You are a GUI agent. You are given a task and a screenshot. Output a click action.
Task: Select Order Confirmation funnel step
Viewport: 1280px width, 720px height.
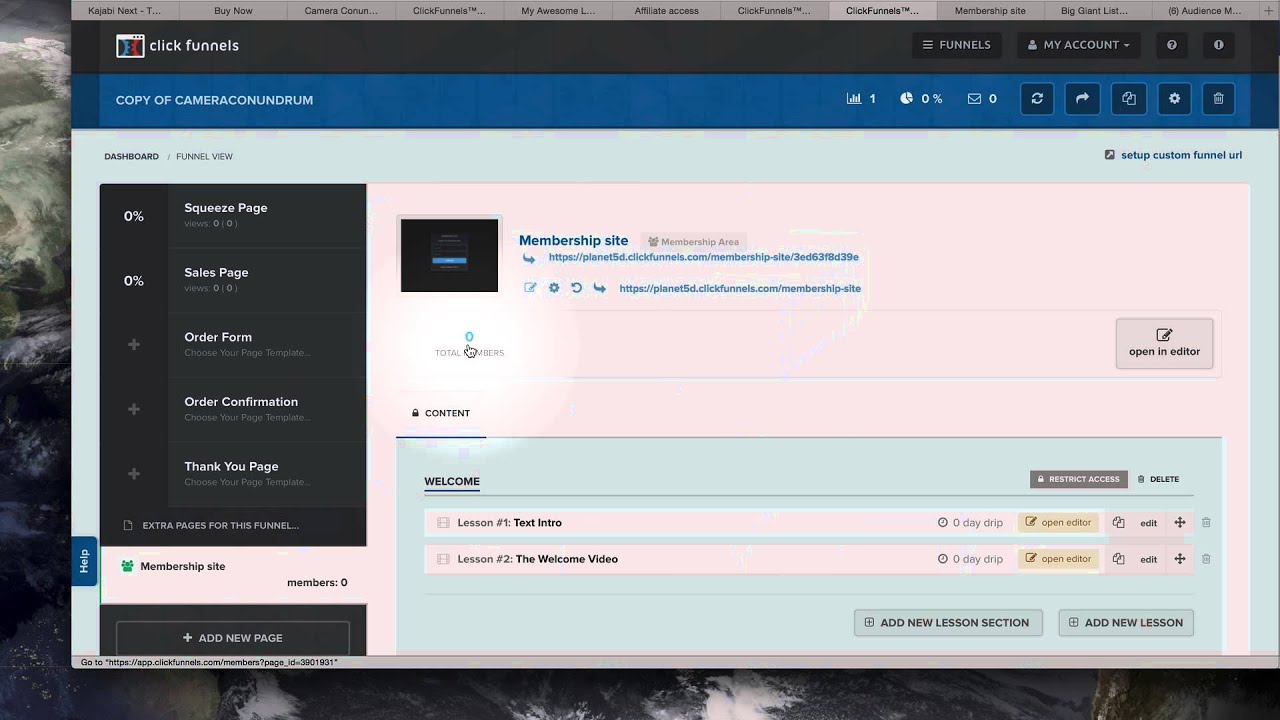233,409
